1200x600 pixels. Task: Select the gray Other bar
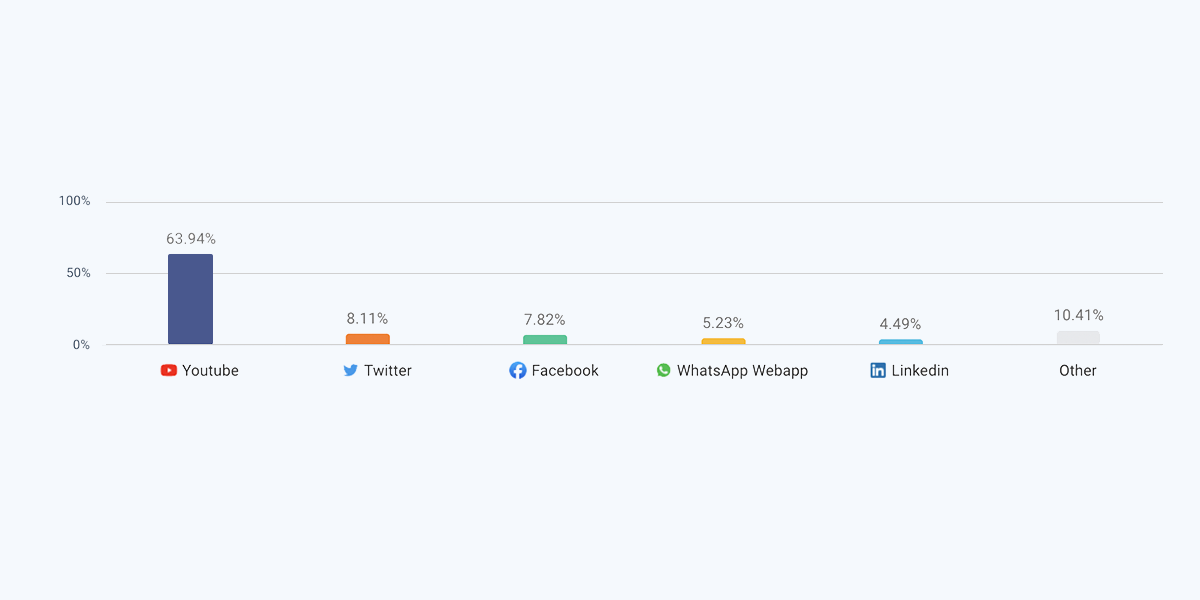[x=1078, y=338]
